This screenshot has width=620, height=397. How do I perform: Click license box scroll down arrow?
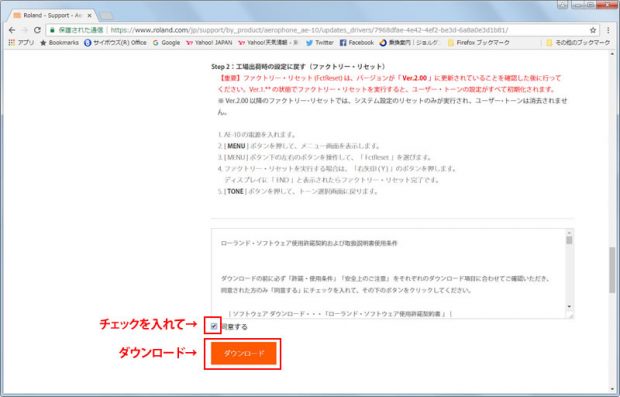click(x=569, y=306)
